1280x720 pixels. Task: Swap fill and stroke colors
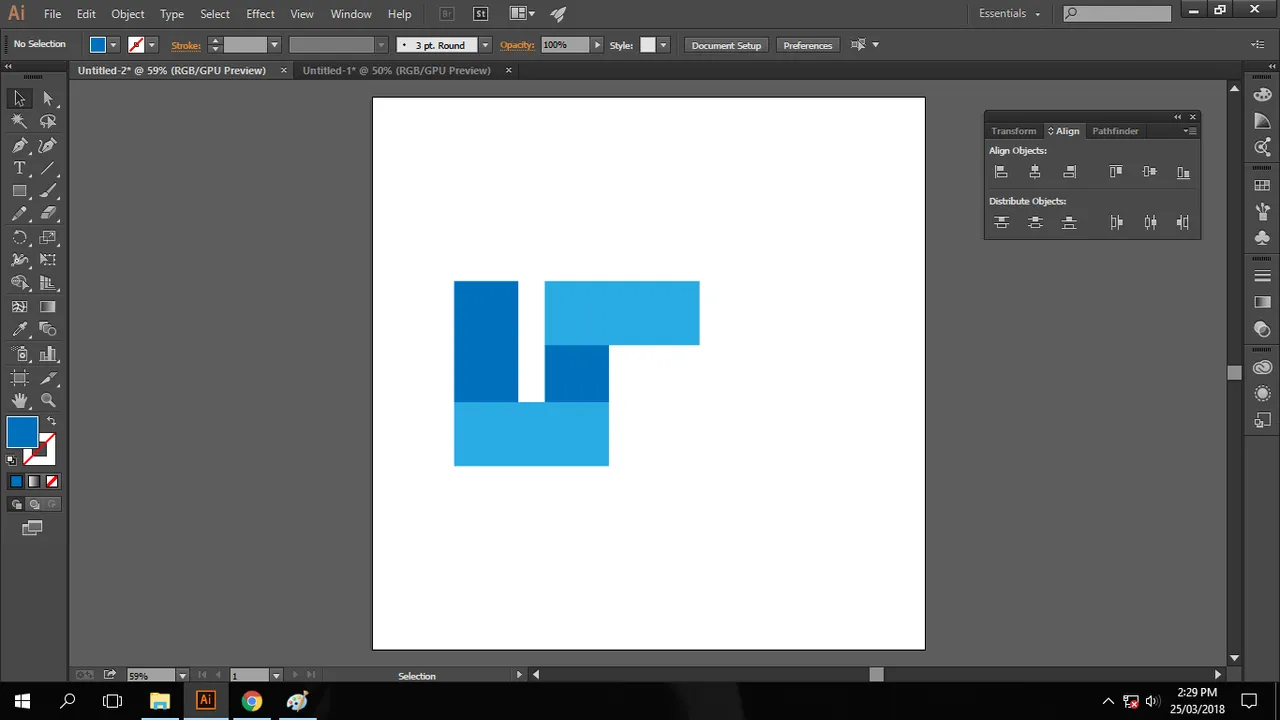pos(51,421)
